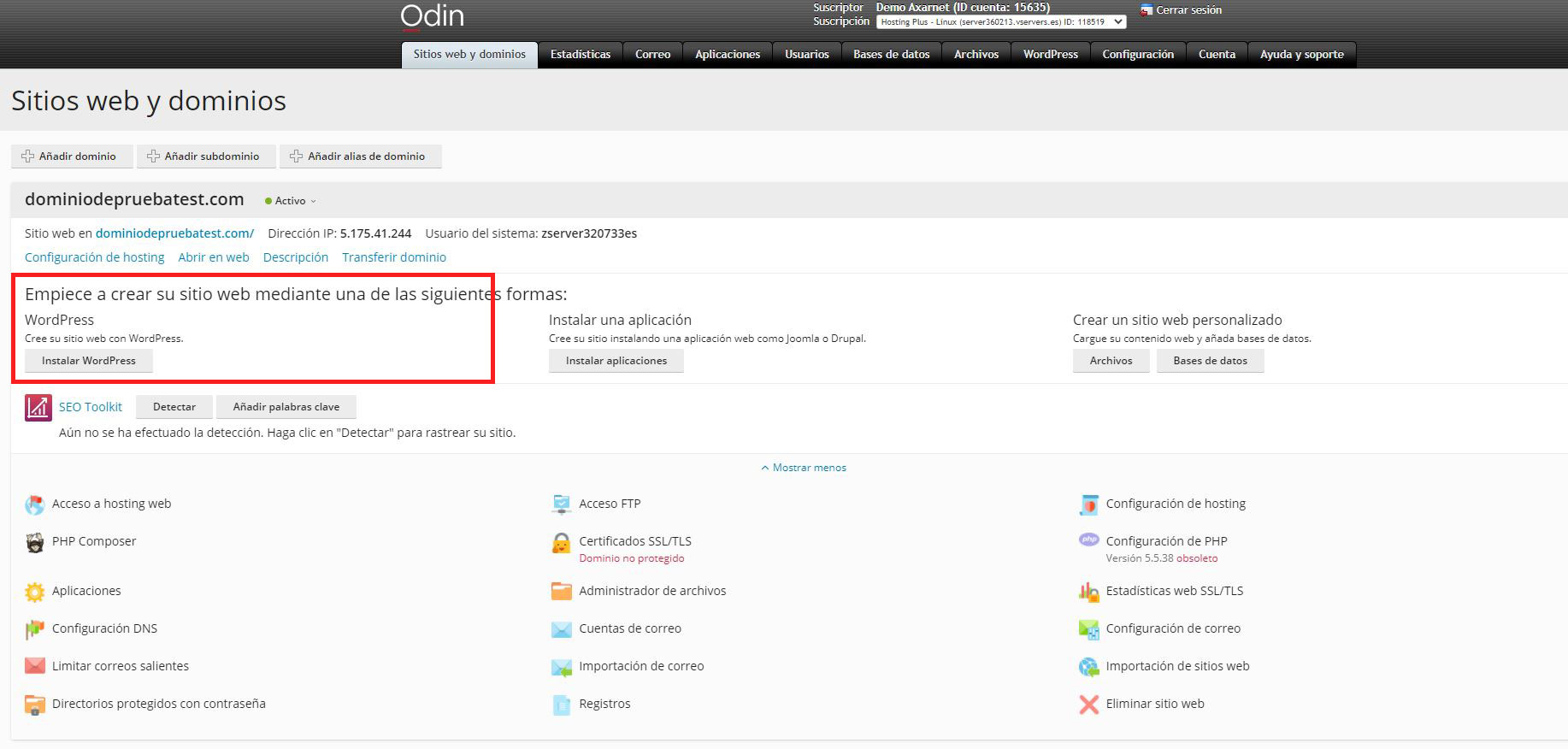Open the Registros link text
The width and height of the screenshot is (1568, 749).
604,704
